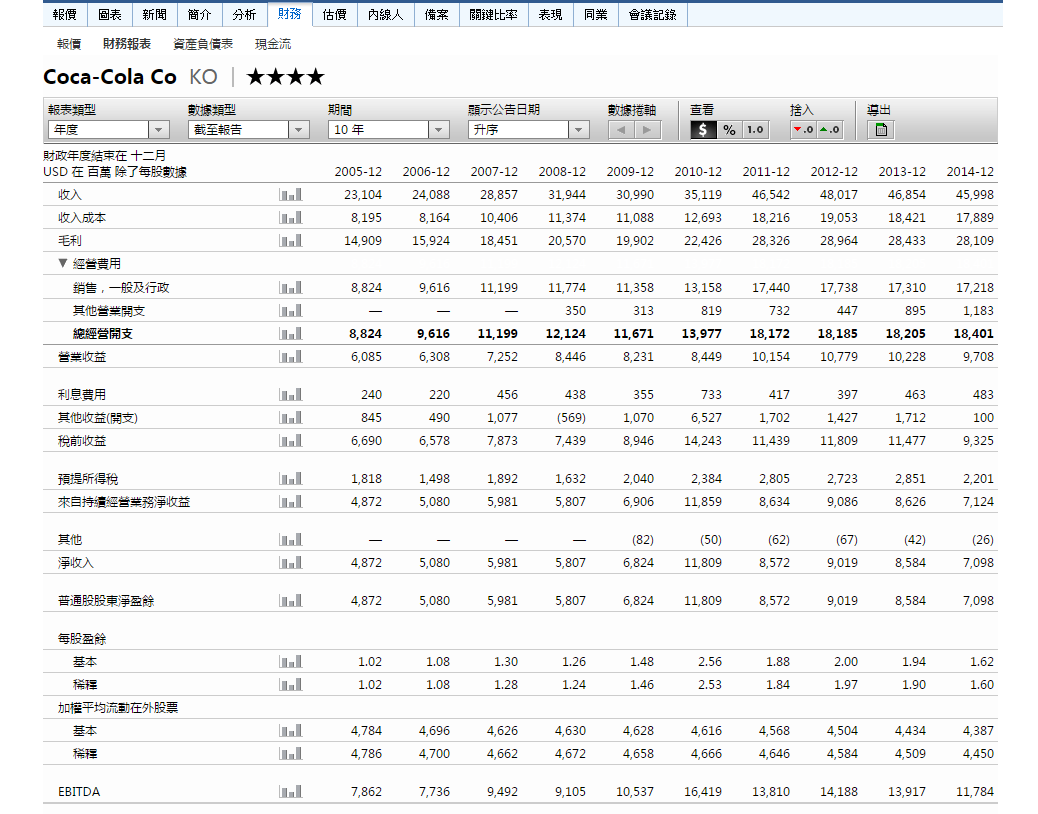1038x814 pixels.
Task: Open the 財務報表 sub-link
Action: coord(126,44)
